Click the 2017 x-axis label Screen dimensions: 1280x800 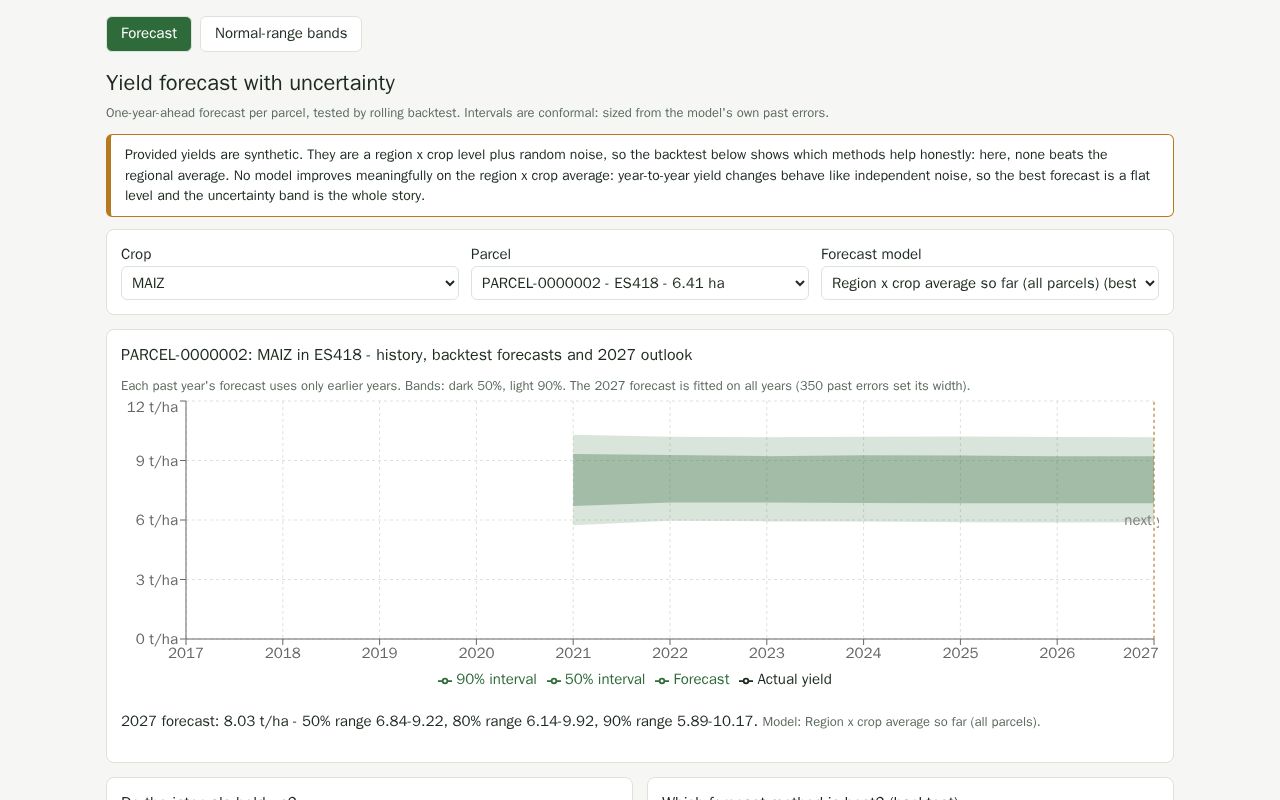(x=186, y=653)
